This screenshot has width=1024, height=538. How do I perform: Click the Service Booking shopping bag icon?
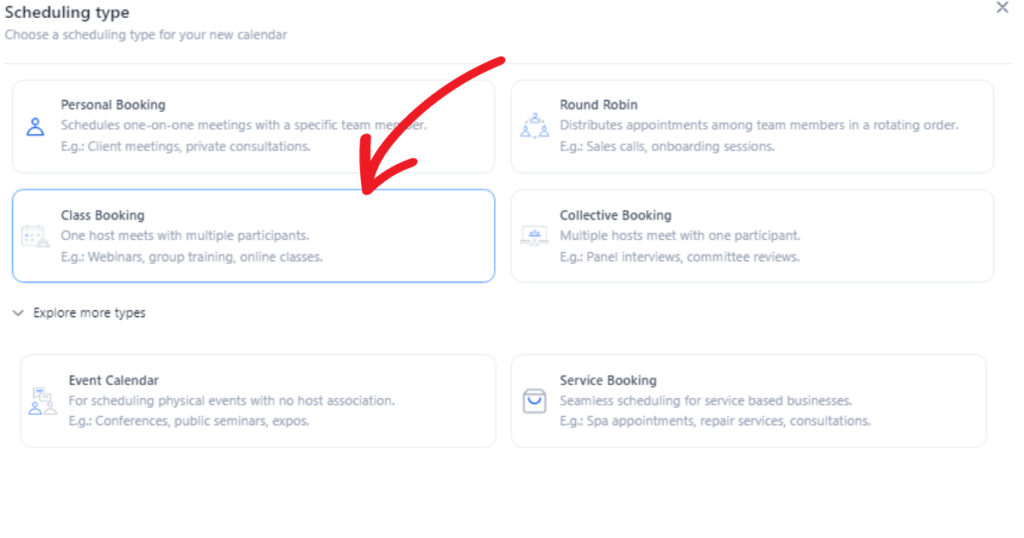(x=534, y=401)
